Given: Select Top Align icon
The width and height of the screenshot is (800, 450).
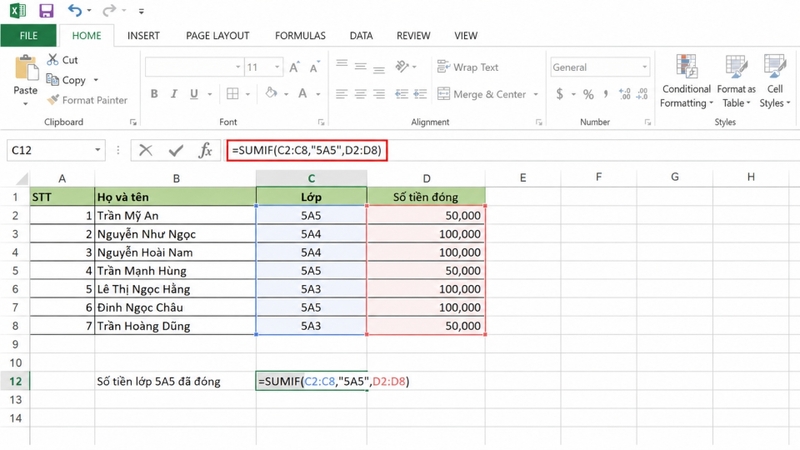Looking at the screenshot, I should coord(342,64).
